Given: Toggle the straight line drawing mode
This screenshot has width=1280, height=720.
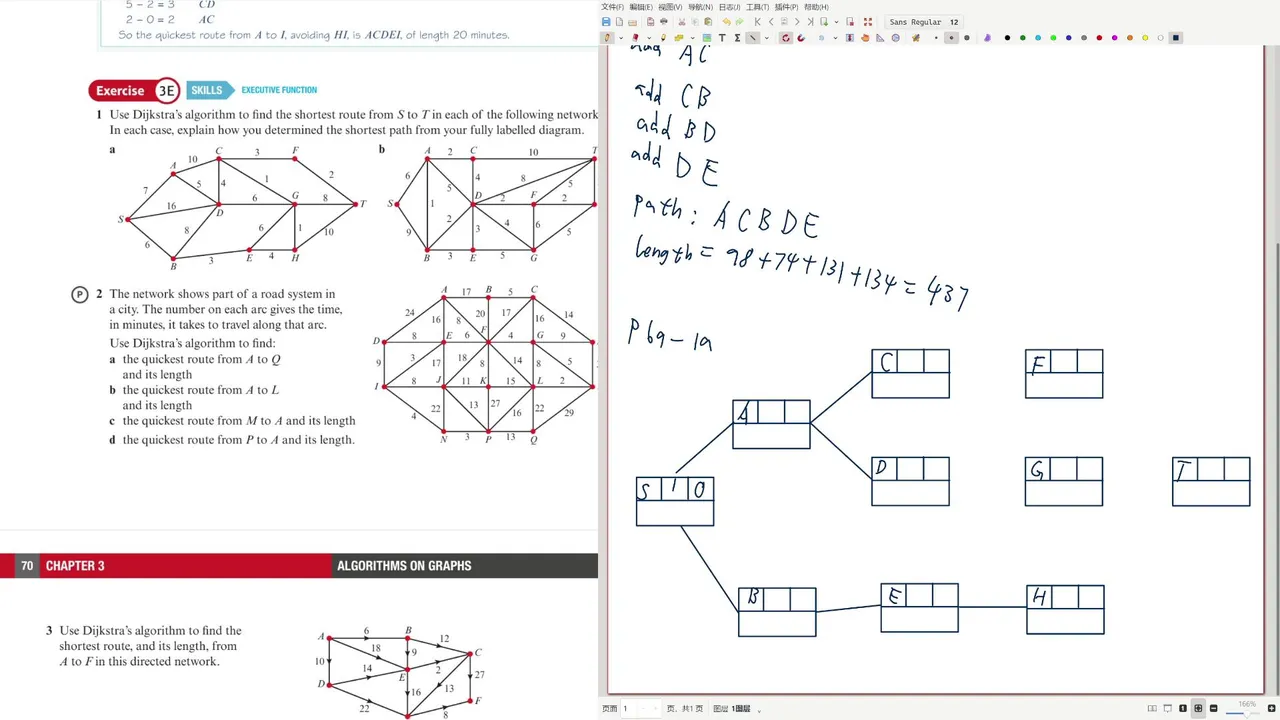Looking at the screenshot, I should (x=753, y=38).
